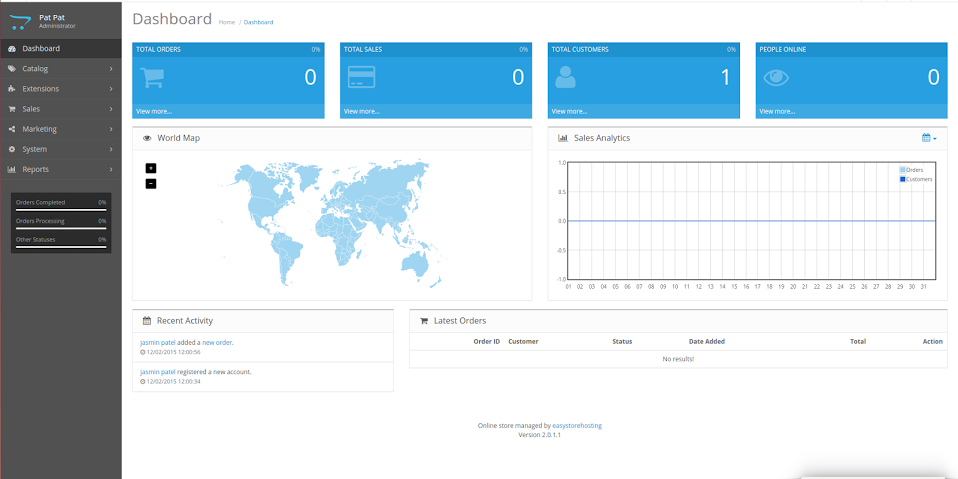Expand the Reports menu chevron

pyautogui.click(x=111, y=170)
